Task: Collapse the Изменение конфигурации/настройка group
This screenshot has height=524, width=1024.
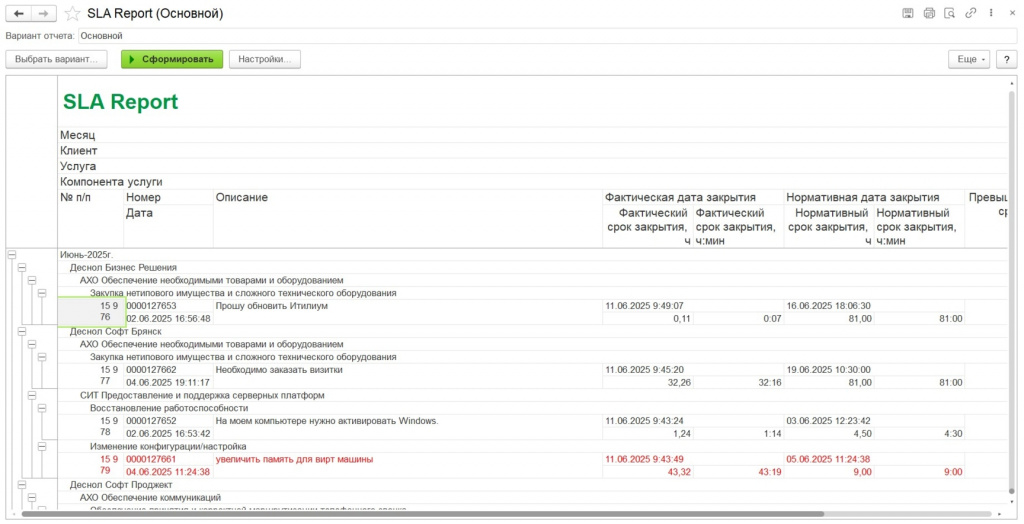Action: pos(42,446)
